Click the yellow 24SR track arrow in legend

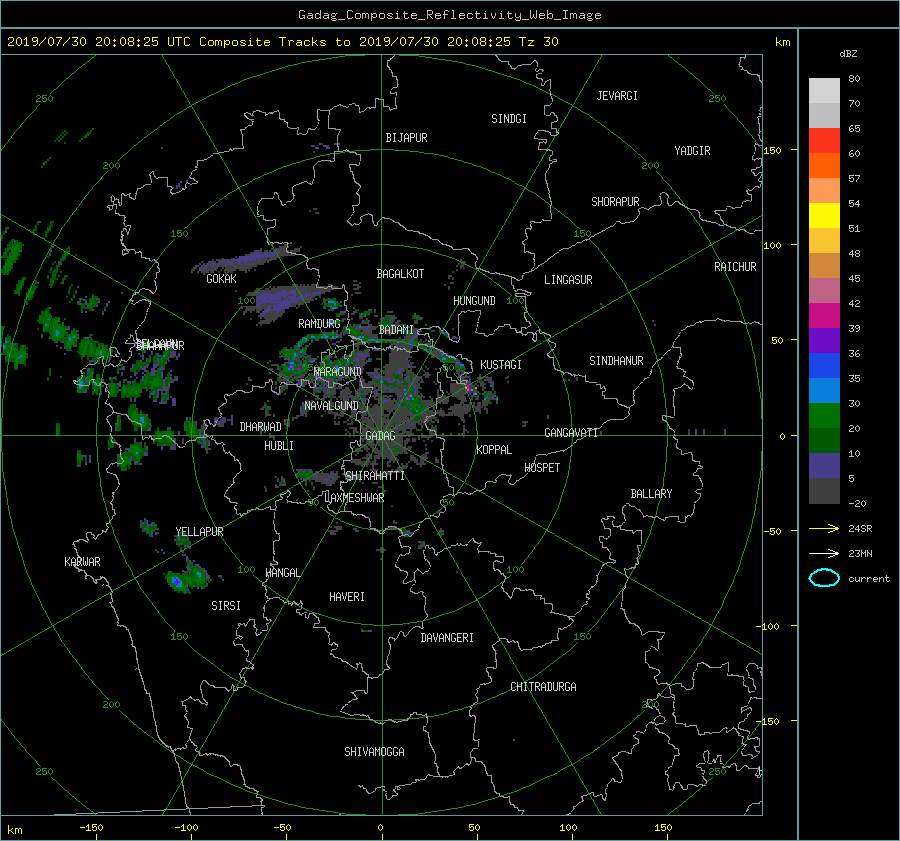coord(824,529)
